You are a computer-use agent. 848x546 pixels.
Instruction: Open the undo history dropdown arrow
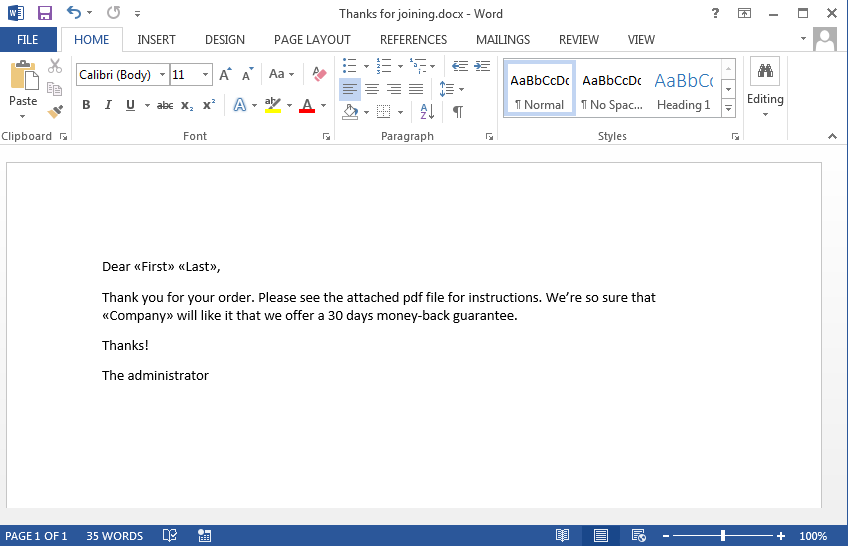[x=90, y=13]
